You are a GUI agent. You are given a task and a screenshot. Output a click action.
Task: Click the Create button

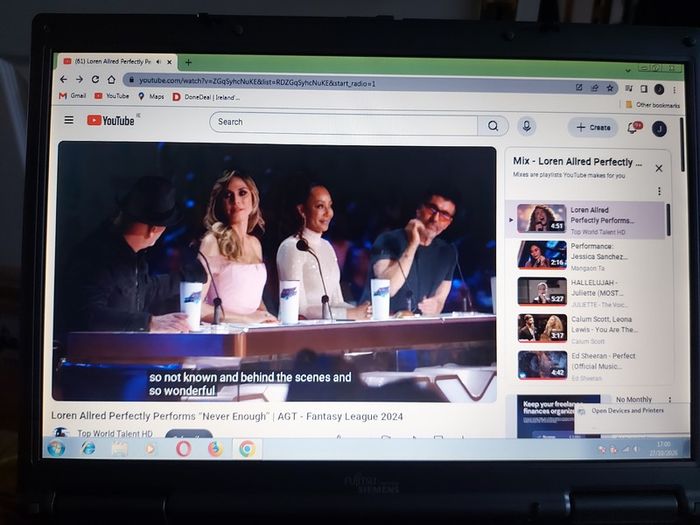coord(593,128)
